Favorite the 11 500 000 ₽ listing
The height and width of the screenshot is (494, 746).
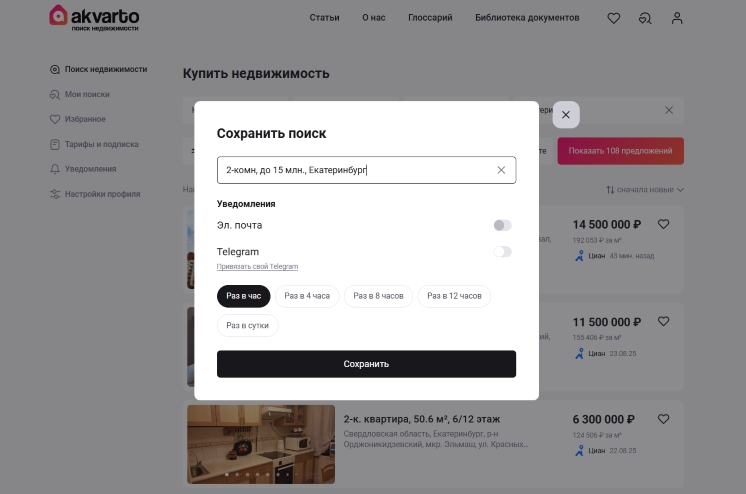click(x=663, y=322)
